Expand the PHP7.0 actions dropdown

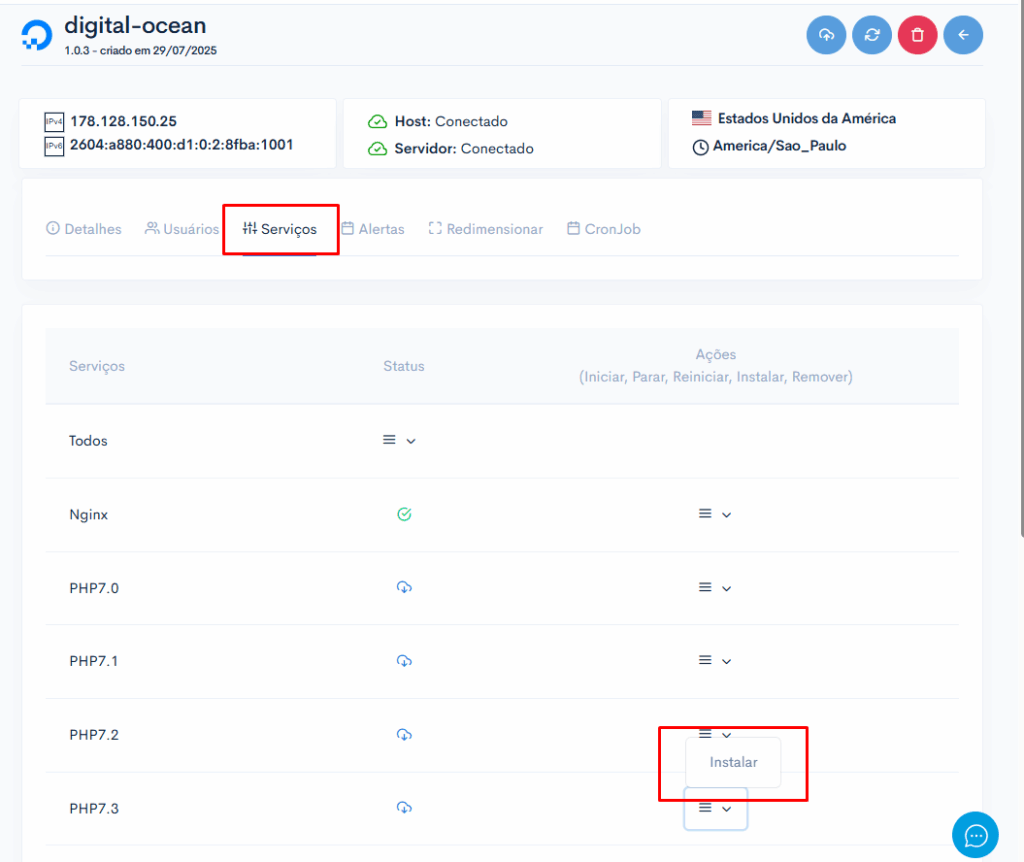(715, 588)
